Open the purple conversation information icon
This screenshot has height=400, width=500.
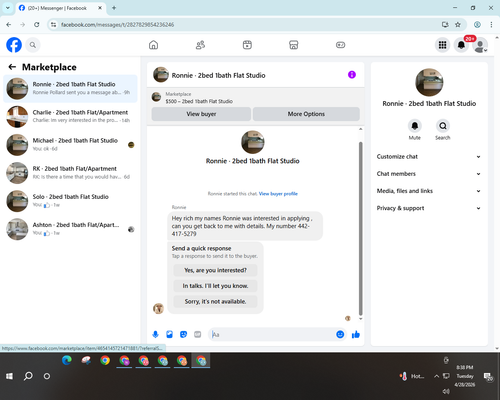[x=352, y=75]
